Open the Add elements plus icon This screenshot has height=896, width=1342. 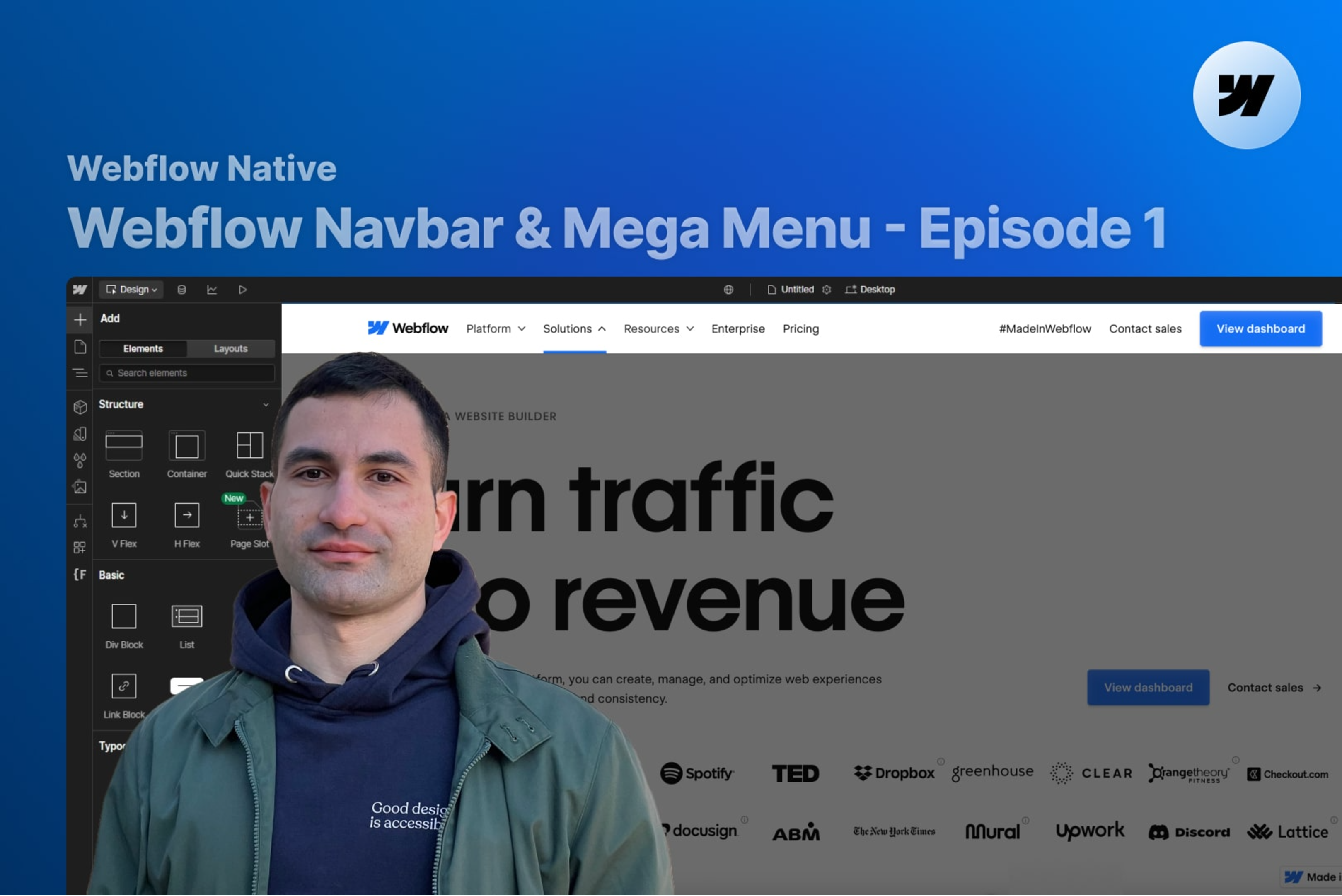[x=80, y=319]
